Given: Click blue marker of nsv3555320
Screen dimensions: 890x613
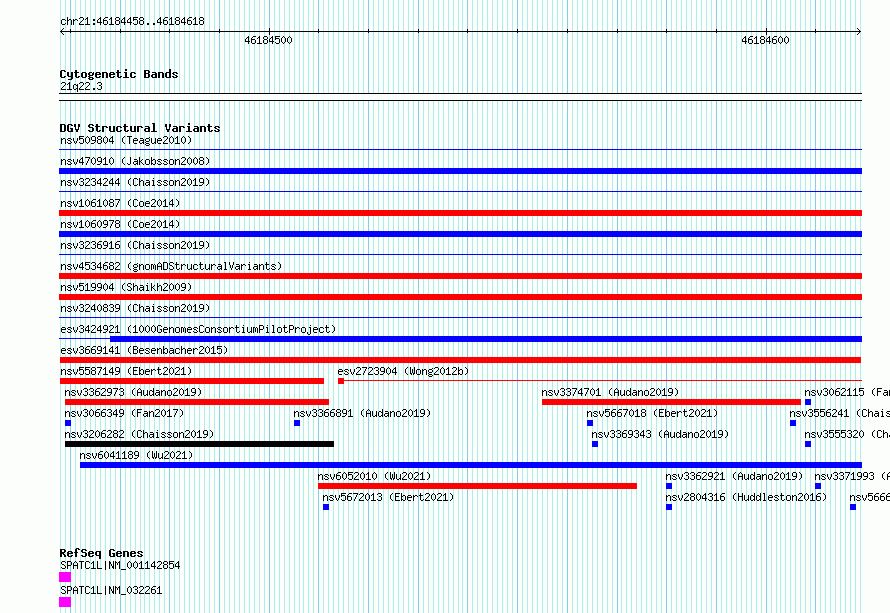Looking at the screenshot, I should tap(808, 444).
